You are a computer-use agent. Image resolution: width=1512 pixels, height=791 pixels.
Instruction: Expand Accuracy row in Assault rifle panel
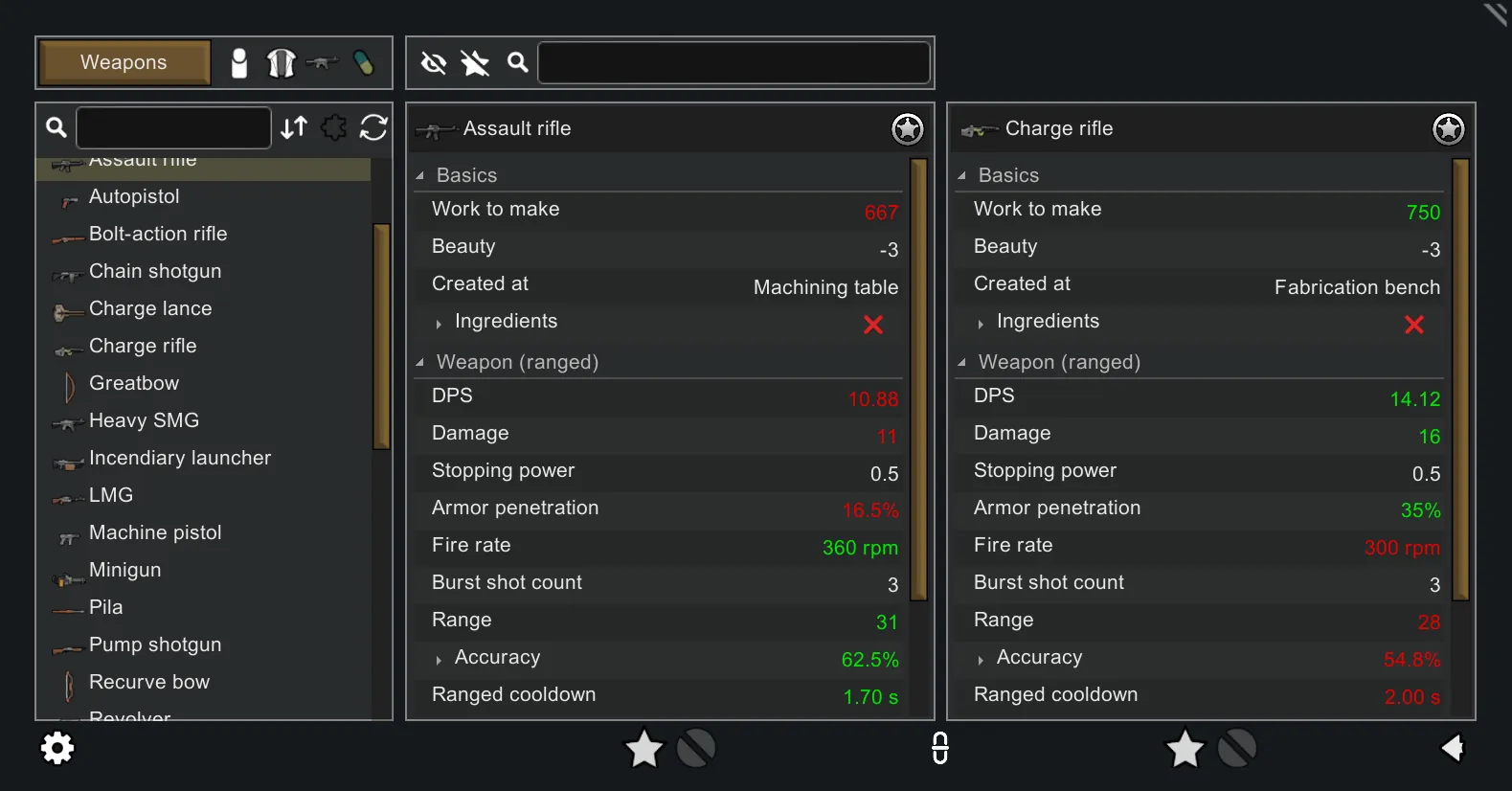point(439,660)
